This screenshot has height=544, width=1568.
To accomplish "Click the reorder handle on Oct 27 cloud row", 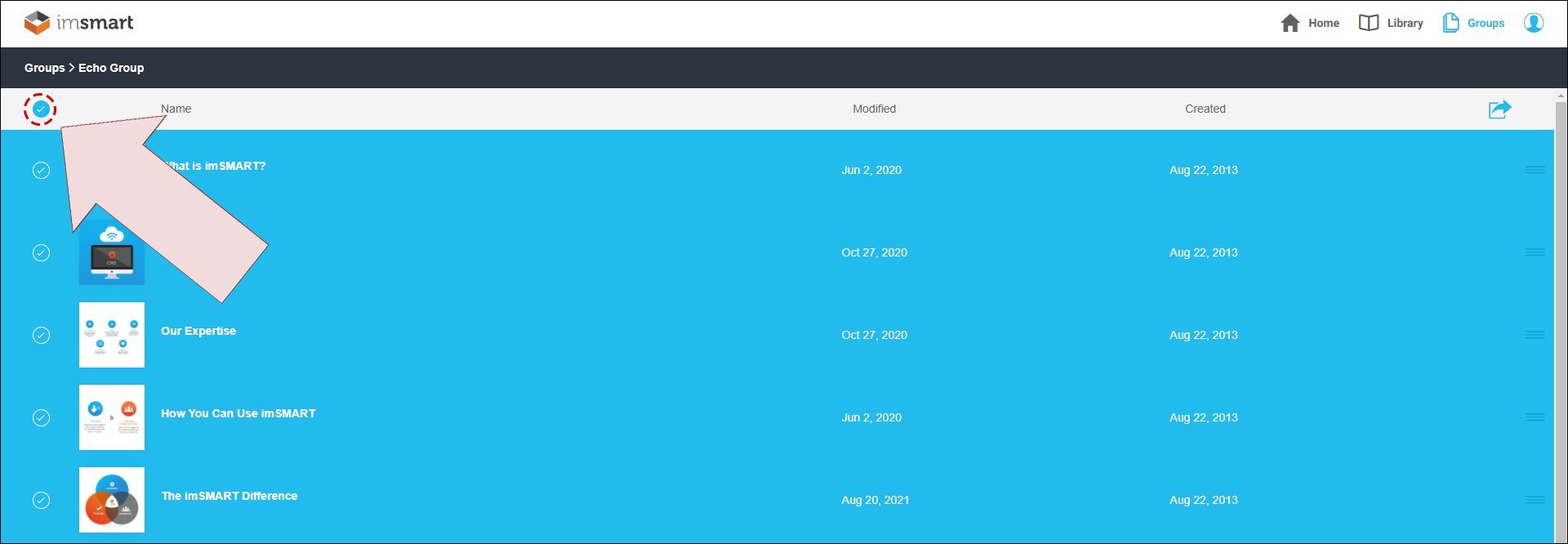I will [1535, 252].
